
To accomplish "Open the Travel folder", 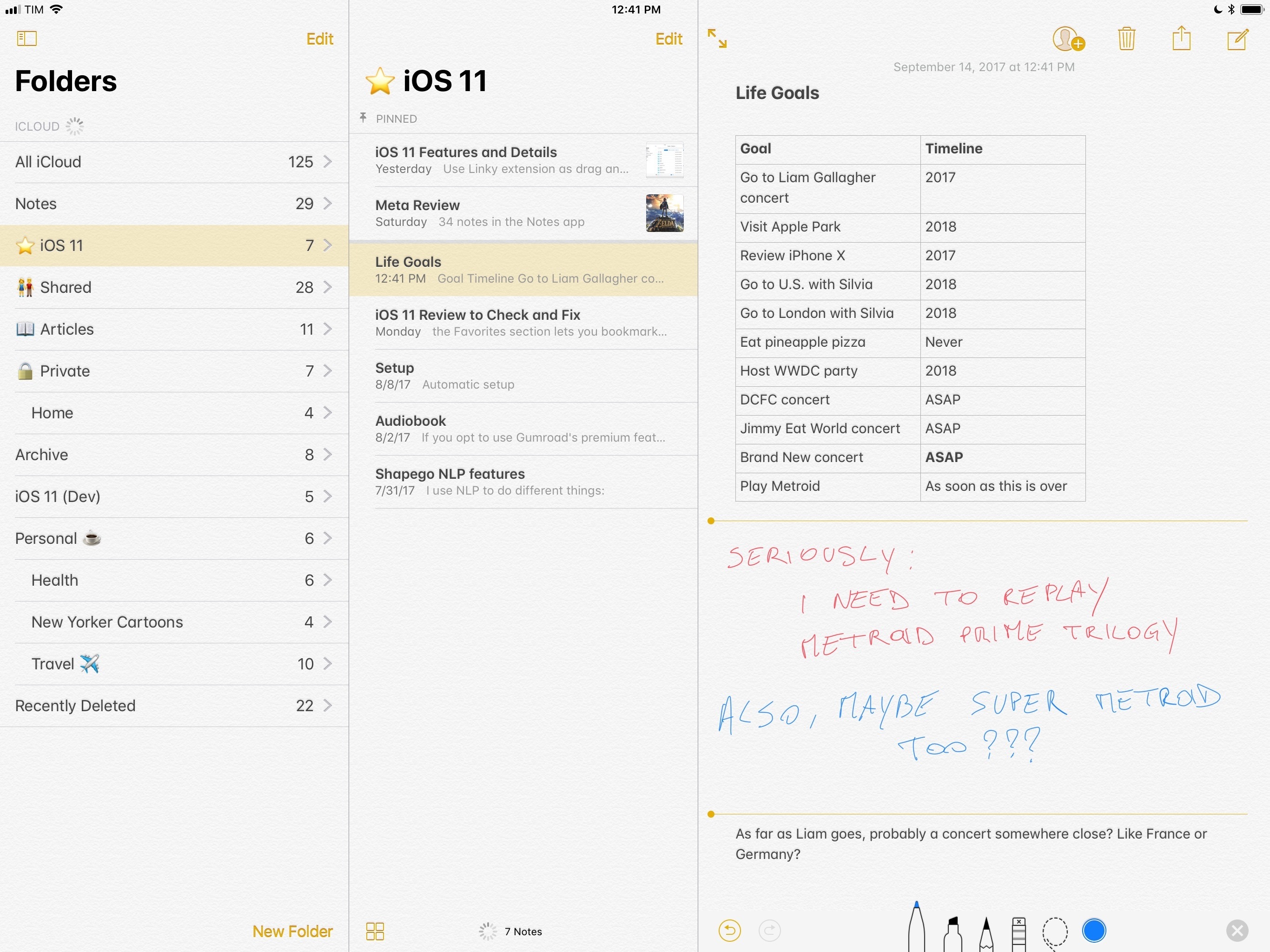I will tap(174, 664).
